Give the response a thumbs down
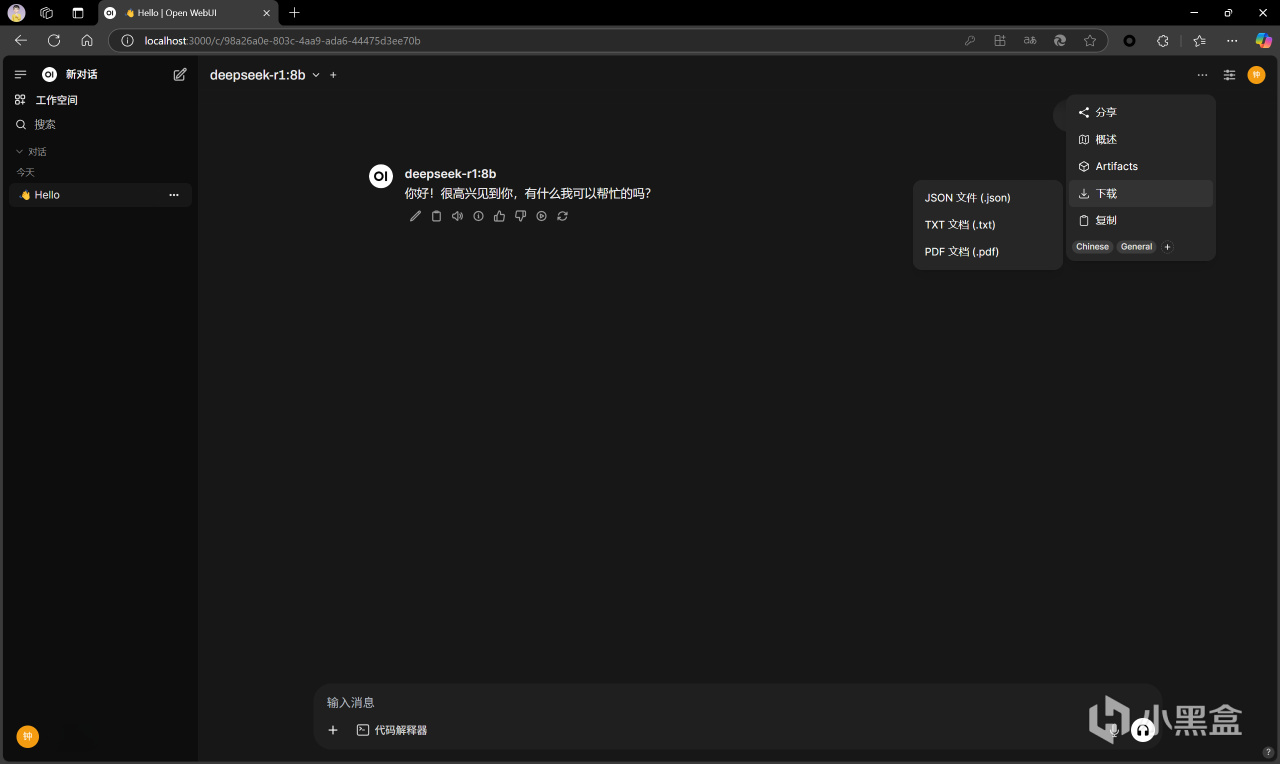1280x764 pixels. coord(520,216)
